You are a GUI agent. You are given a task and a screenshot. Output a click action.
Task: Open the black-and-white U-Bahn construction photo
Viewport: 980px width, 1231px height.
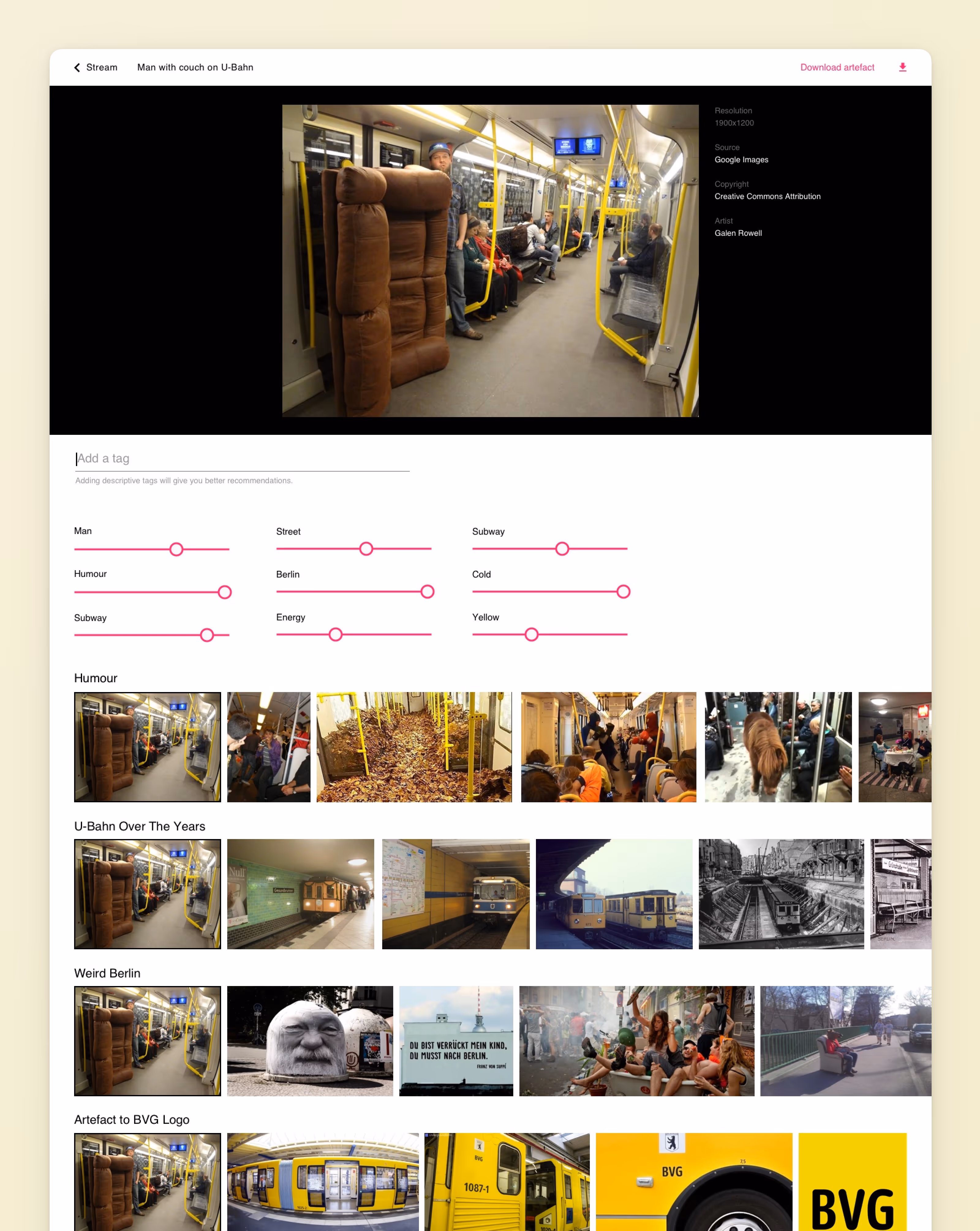tap(781, 894)
